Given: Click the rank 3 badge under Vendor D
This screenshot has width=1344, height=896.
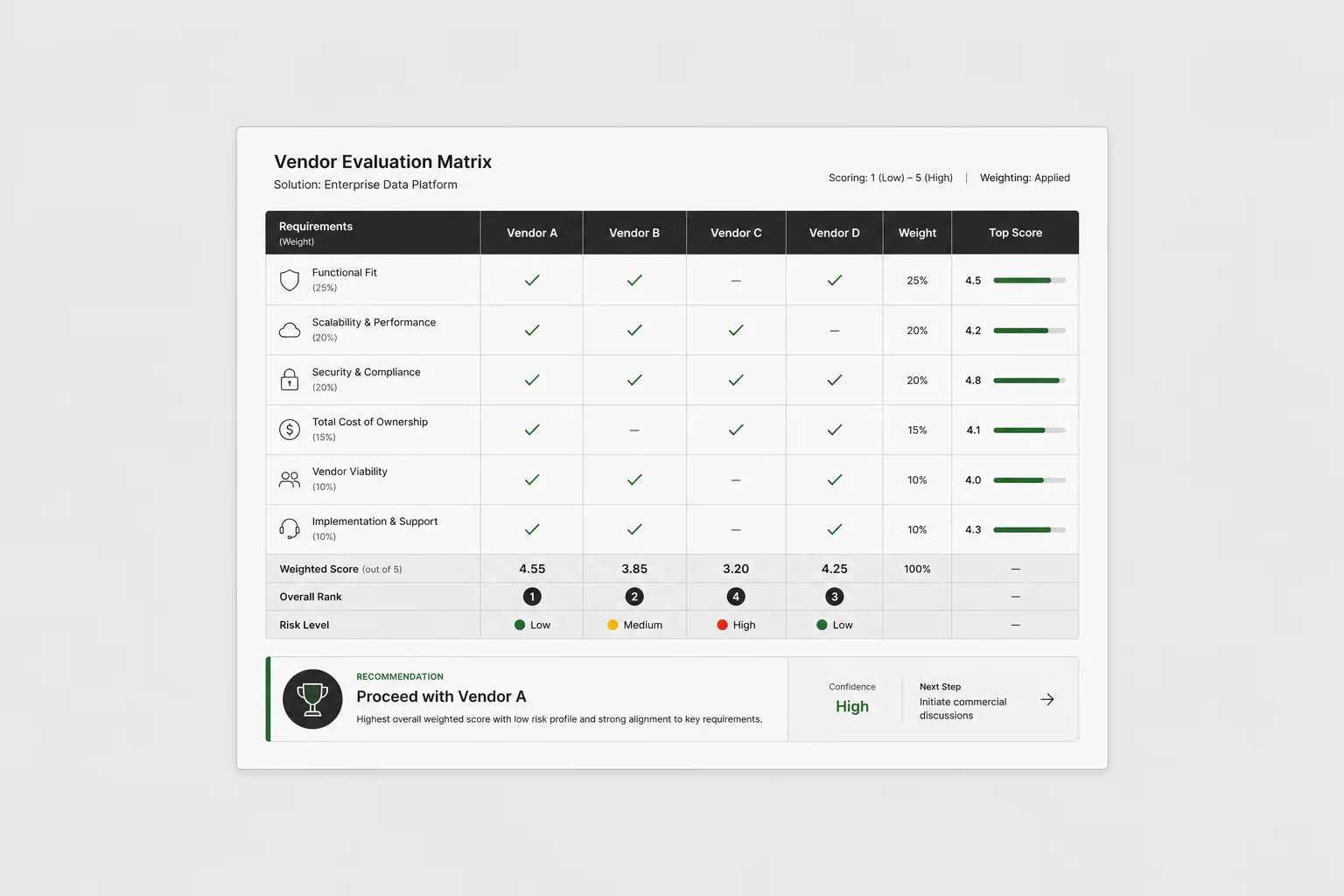Looking at the screenshot, I should [835, 597].
